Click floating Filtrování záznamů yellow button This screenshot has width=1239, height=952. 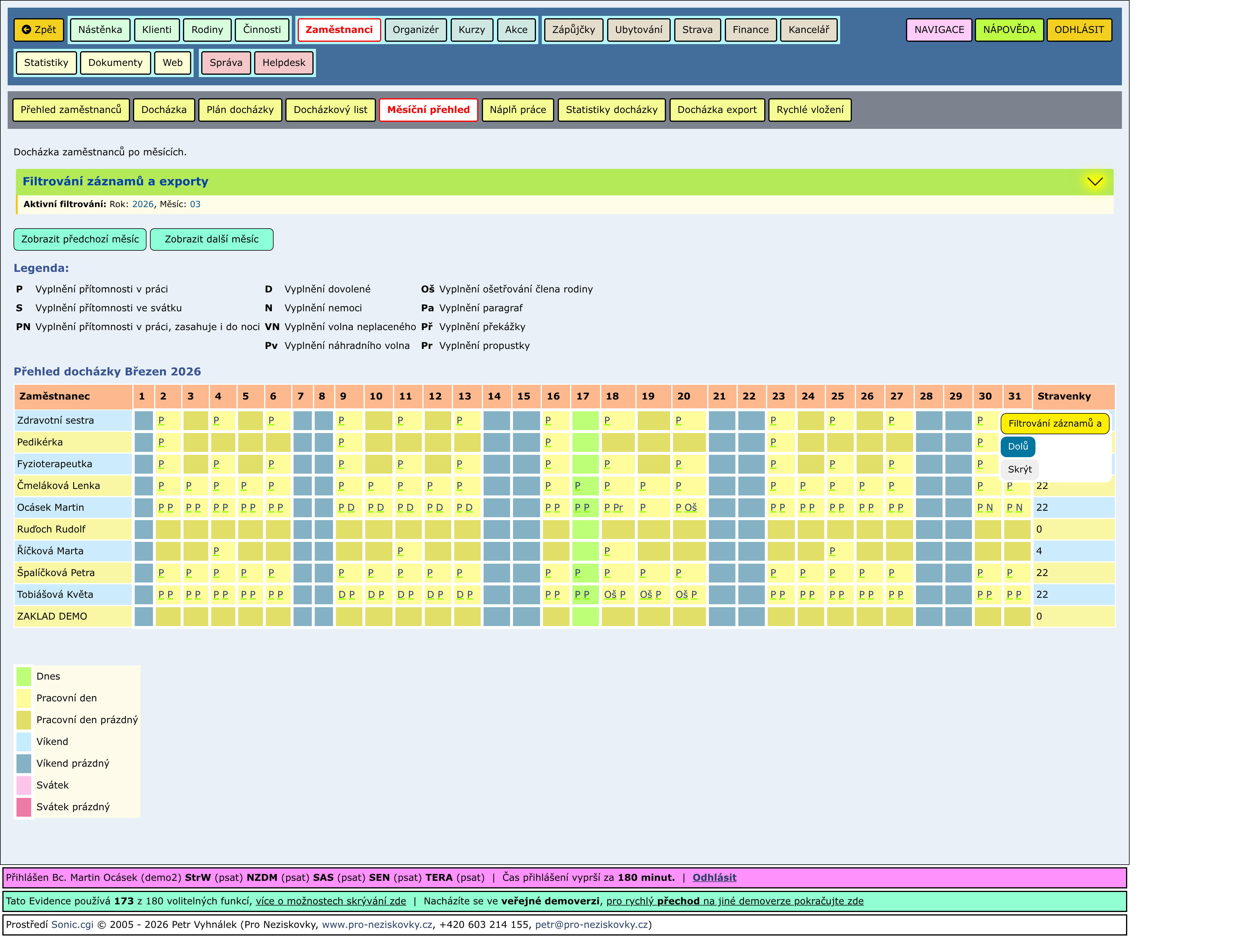pyautogui.click(x=1054, y=423)
